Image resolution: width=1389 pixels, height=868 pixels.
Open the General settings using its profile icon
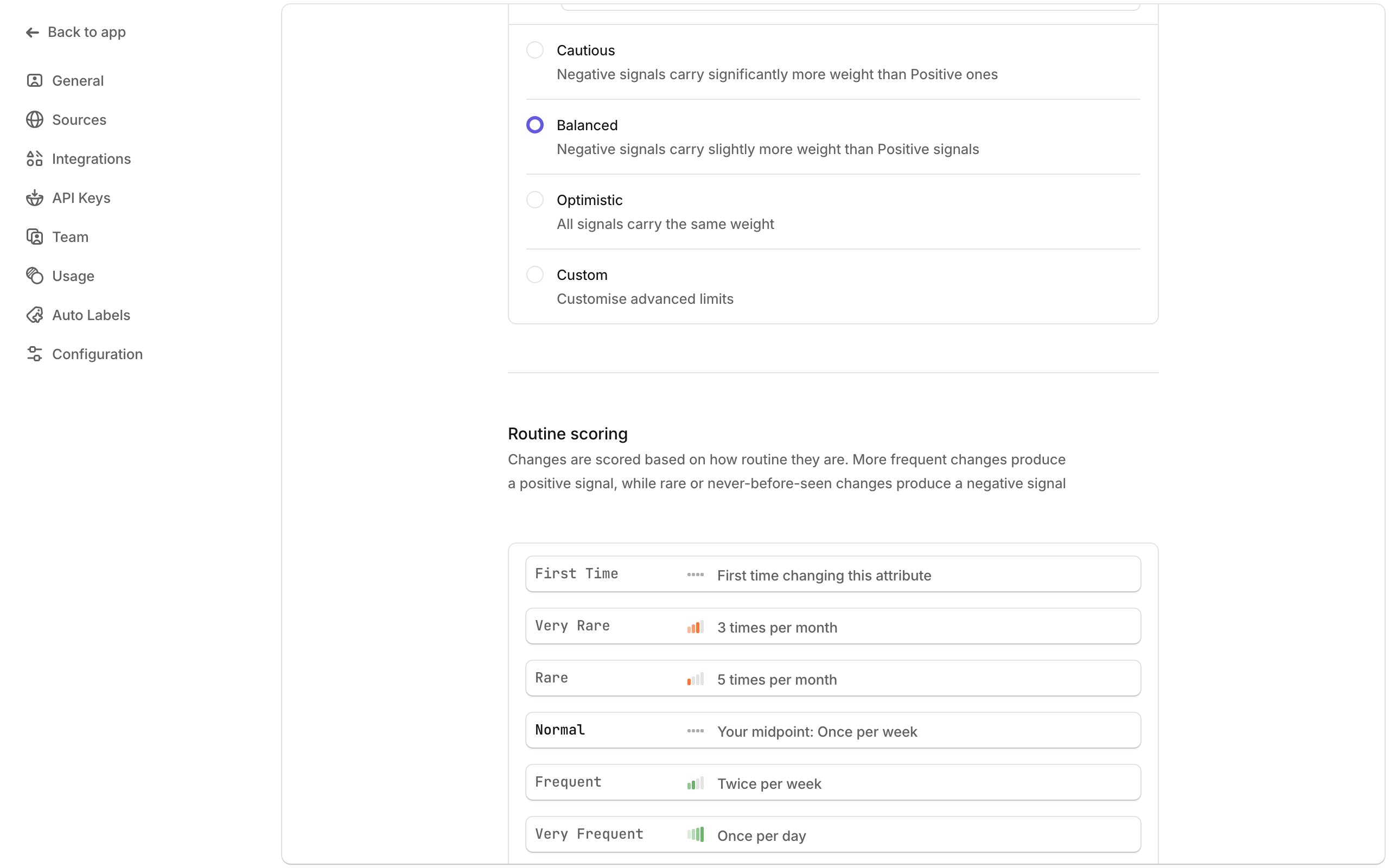tap(34, 80)
